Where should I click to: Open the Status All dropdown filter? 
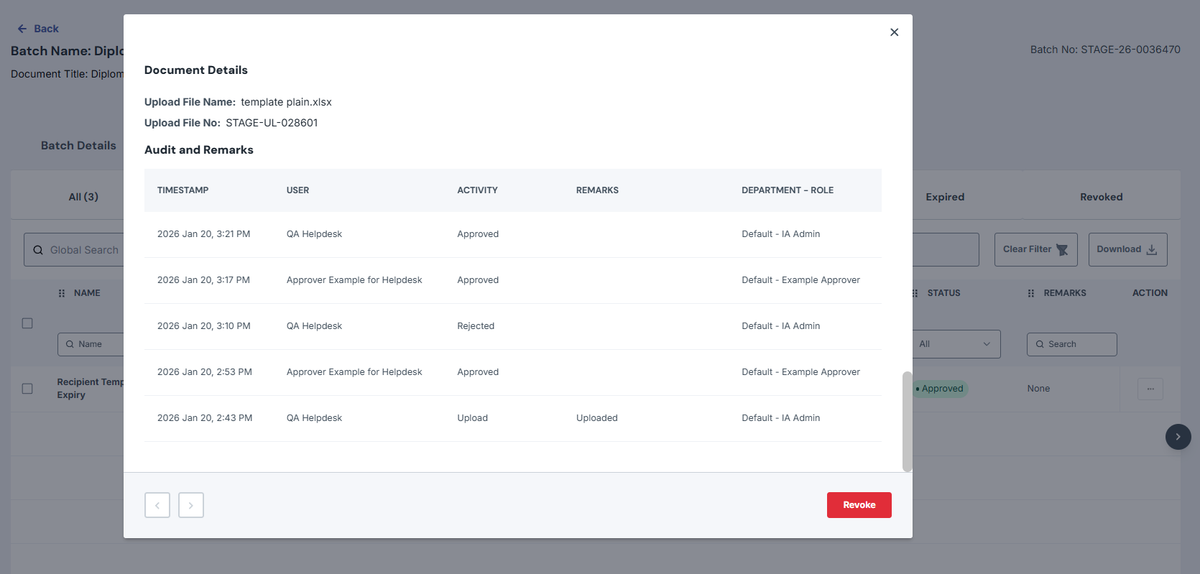click(x=956, y=344)
